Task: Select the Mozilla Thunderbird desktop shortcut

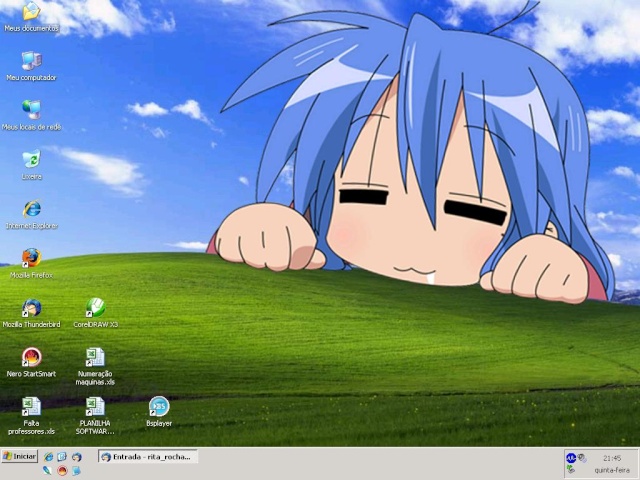Action: [31, 308]
